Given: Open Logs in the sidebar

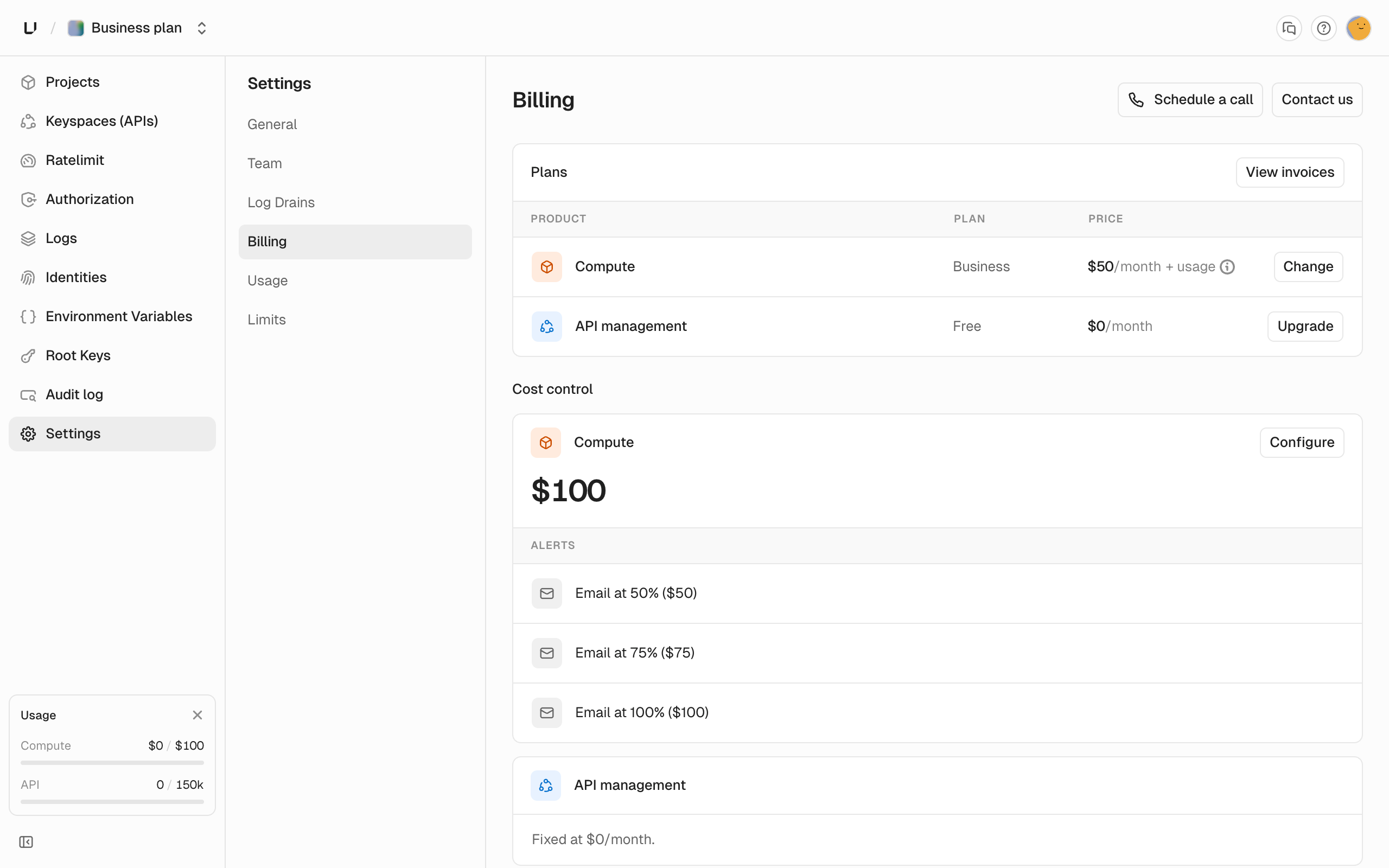Looking at the screenshot, I should pos(112,238).
